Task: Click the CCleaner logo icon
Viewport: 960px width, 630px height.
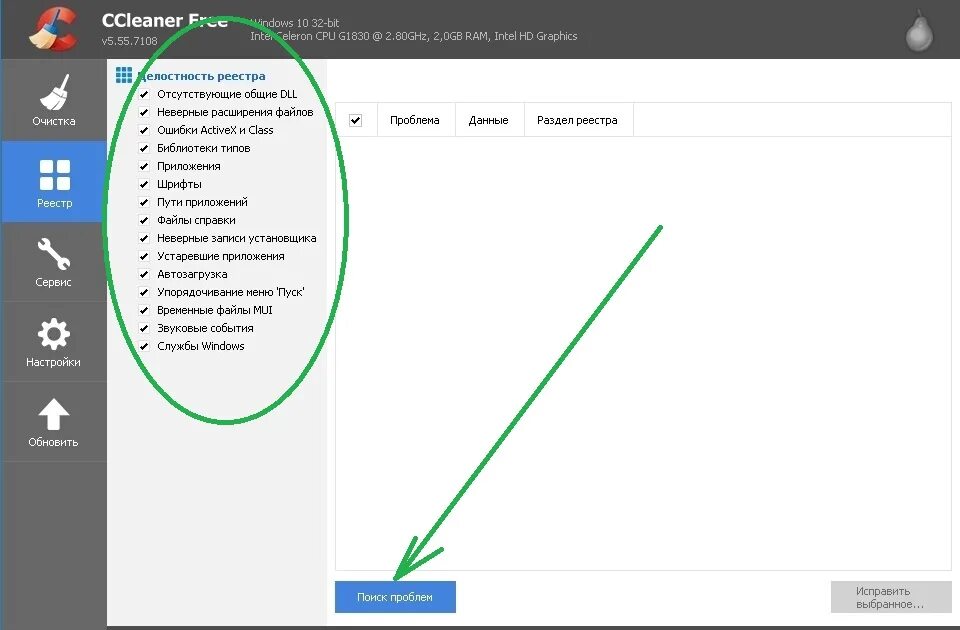Action: (53, 28)
